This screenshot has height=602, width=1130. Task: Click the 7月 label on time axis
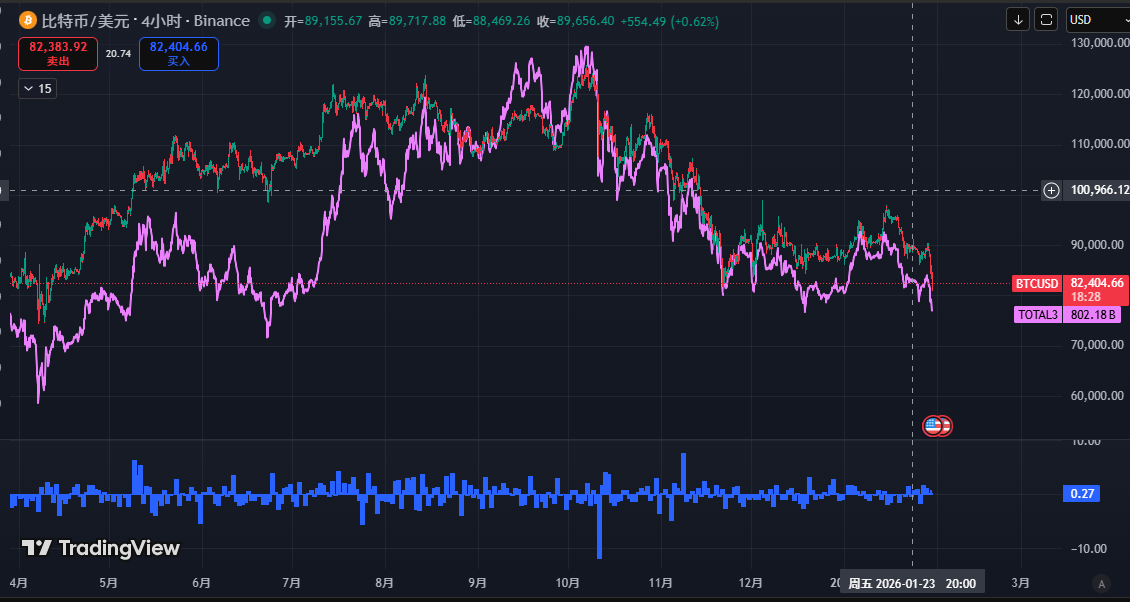292,583
